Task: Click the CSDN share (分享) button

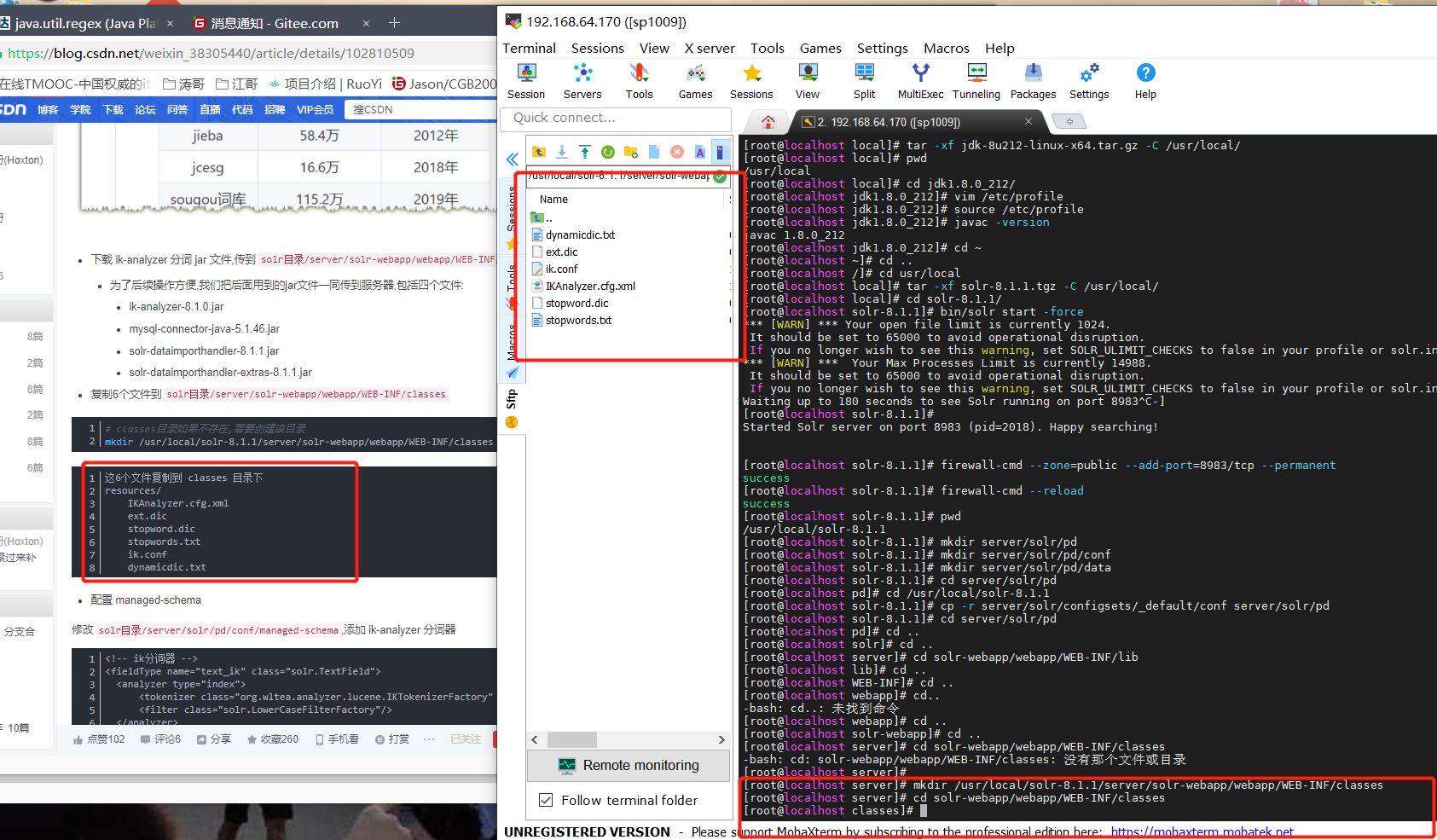Action: (213, 739)
